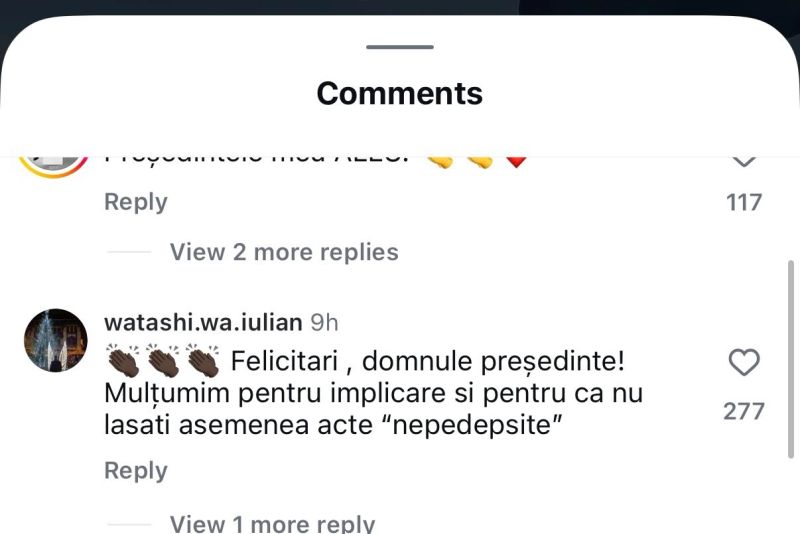The width and height of the screenshot is (800, 534).
Task: Reply to the comment with 117 likes
Action: pyautogui.click(x=136, y=202)
